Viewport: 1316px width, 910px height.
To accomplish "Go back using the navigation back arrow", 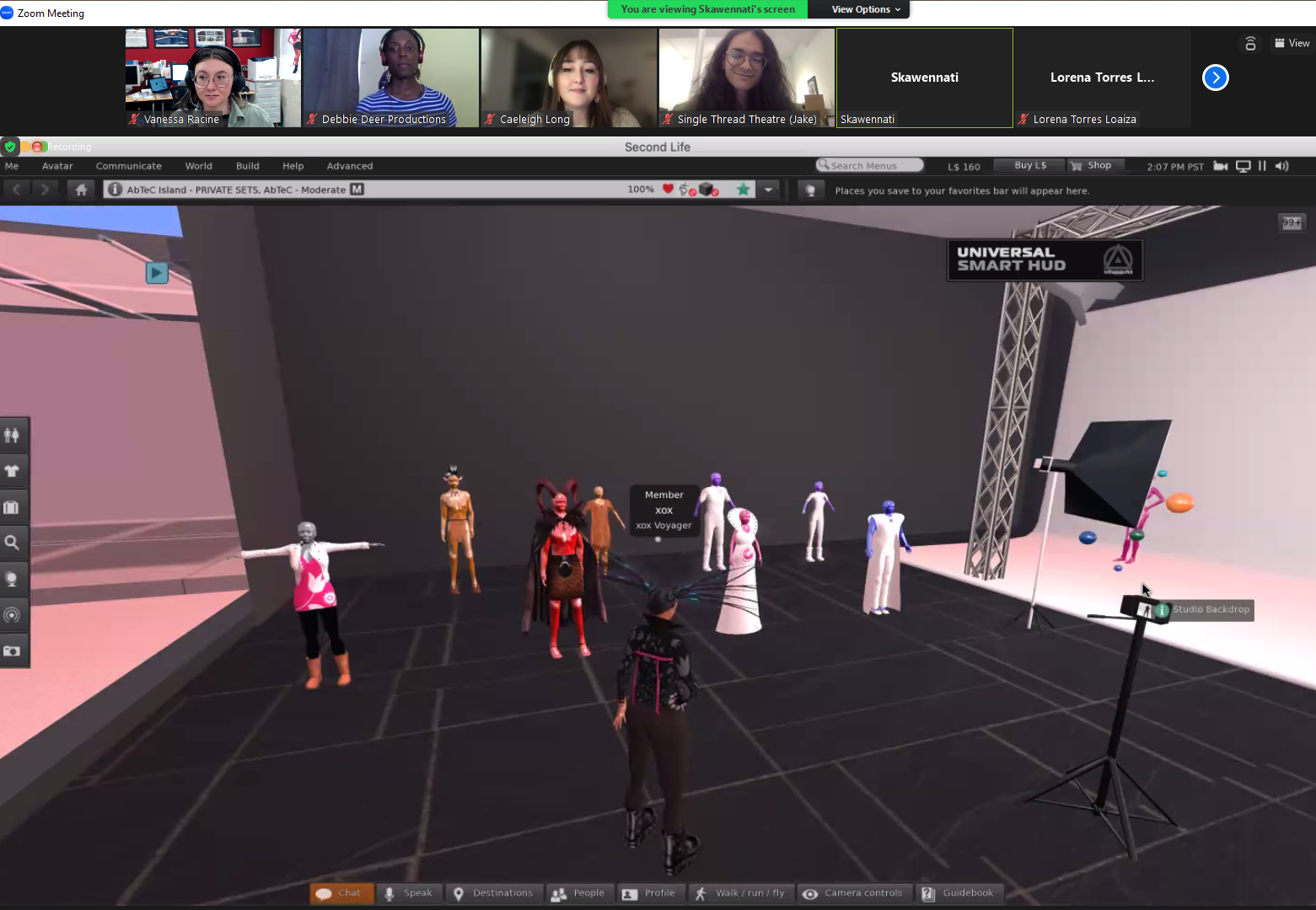I will pyautogui.click(x=17, y=190).
